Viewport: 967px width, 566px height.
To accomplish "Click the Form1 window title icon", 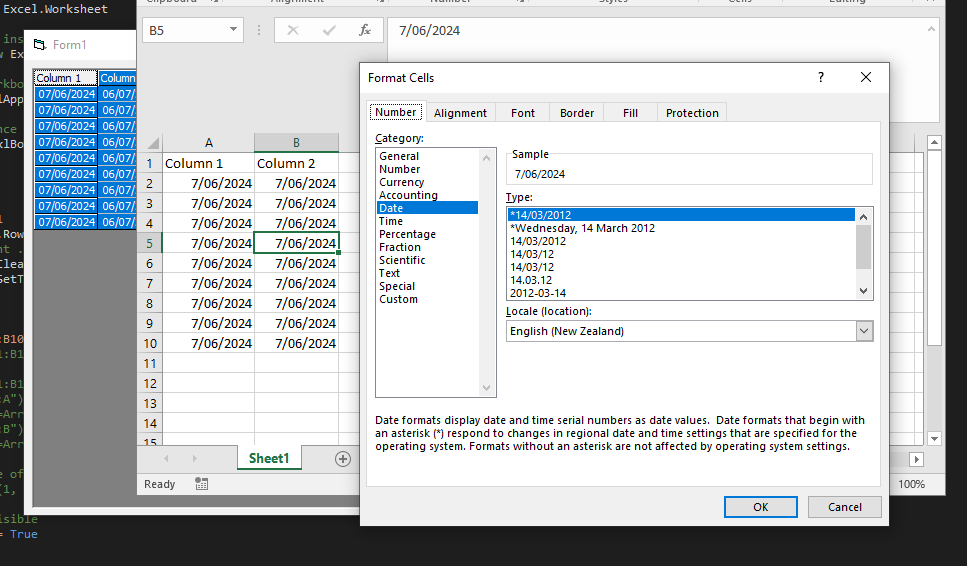I will click(x=40, y=44).
